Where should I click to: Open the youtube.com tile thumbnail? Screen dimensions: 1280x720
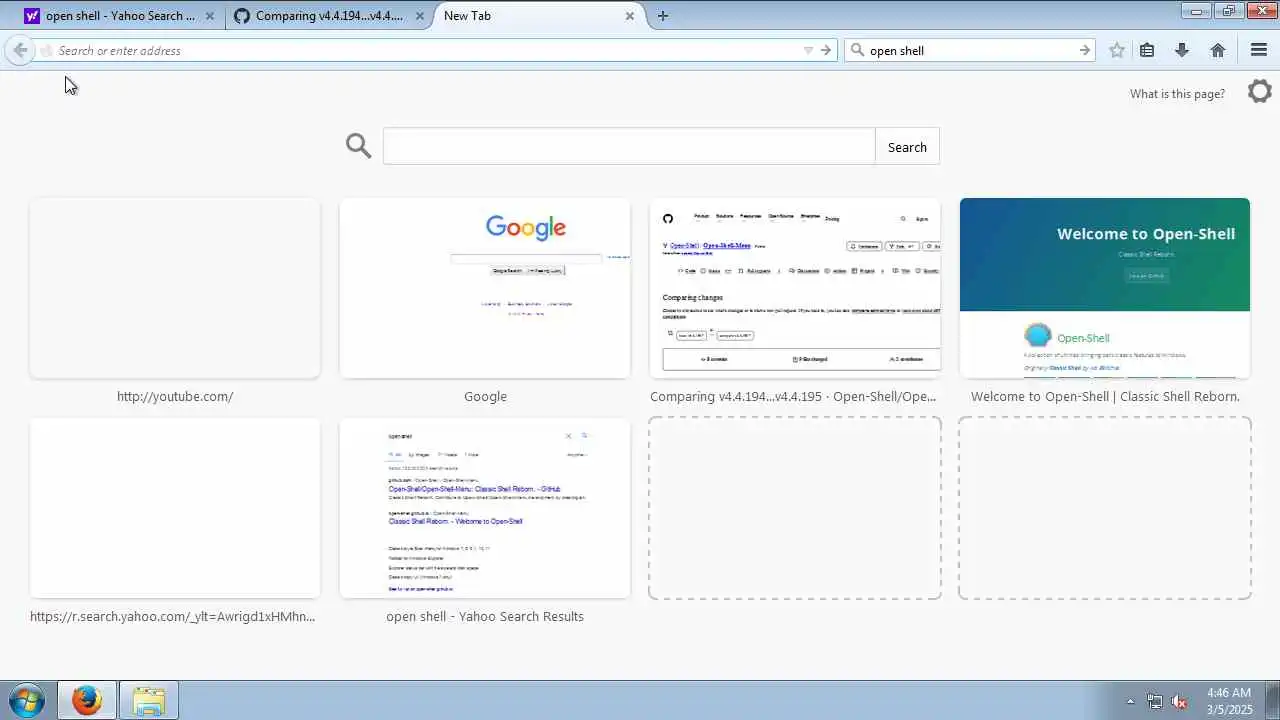tap(175, 288)
